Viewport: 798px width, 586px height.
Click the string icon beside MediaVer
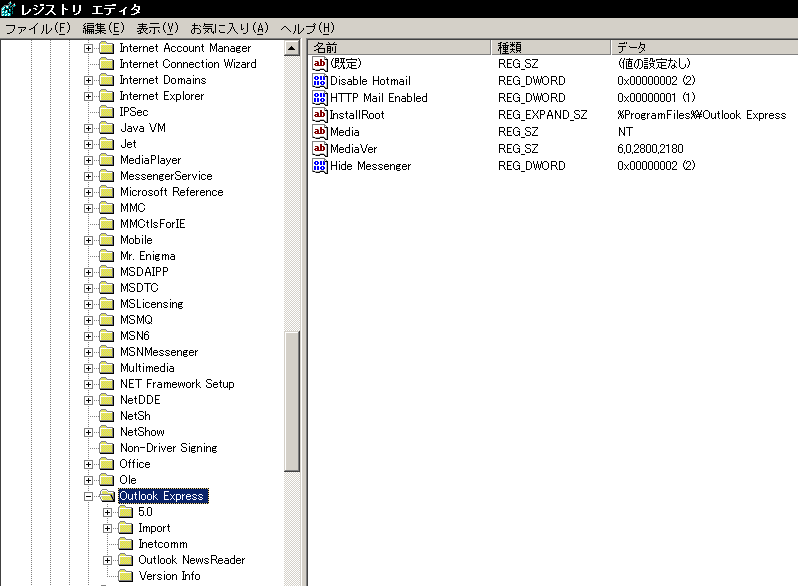click(320, 149)
